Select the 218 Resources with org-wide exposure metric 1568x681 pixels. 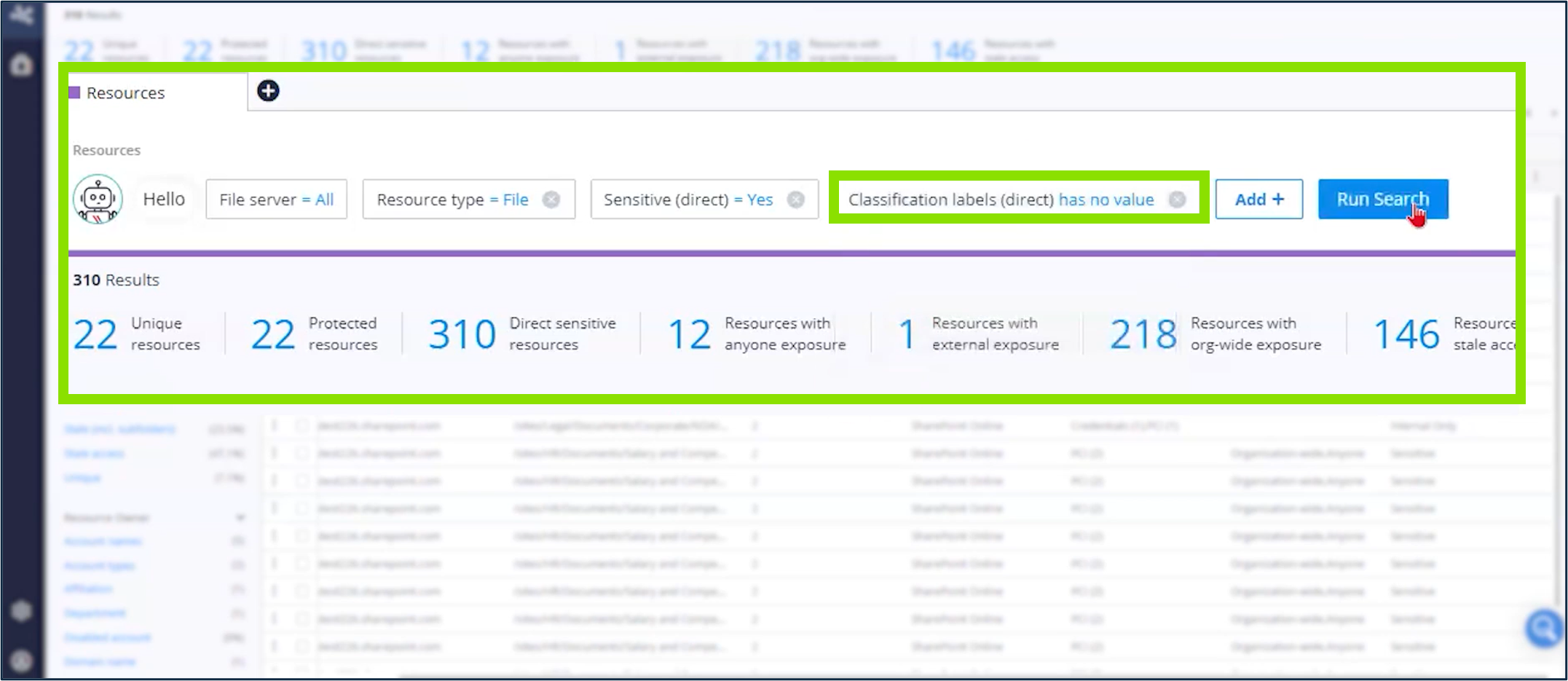1216,334
